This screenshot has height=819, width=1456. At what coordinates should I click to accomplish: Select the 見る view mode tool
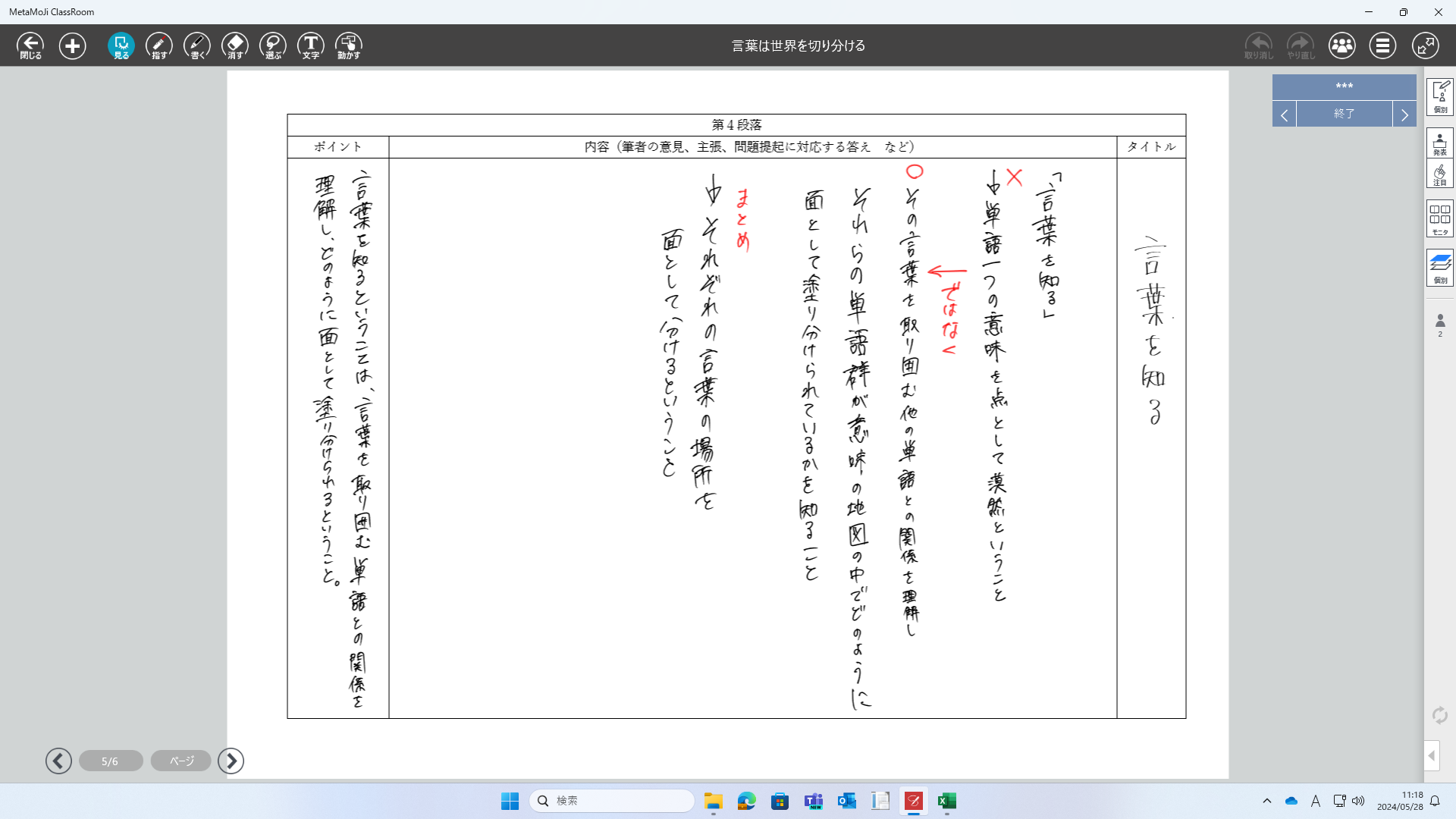[121, 45]
